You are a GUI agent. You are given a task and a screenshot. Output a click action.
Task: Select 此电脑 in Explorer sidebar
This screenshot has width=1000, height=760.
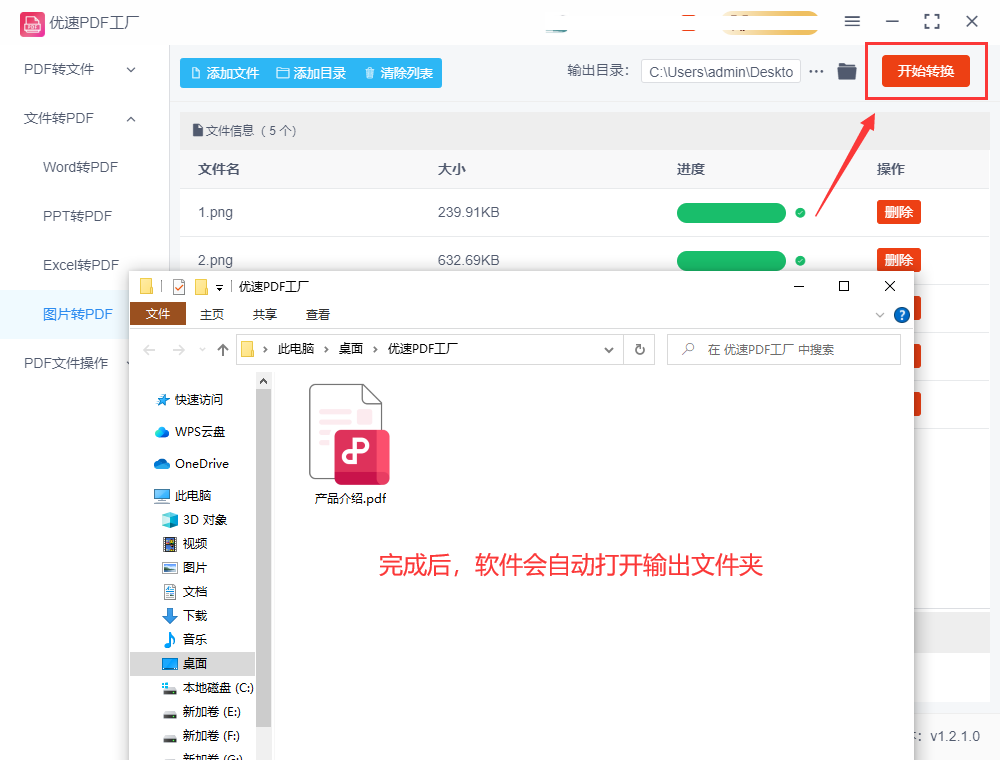(182, 495)
